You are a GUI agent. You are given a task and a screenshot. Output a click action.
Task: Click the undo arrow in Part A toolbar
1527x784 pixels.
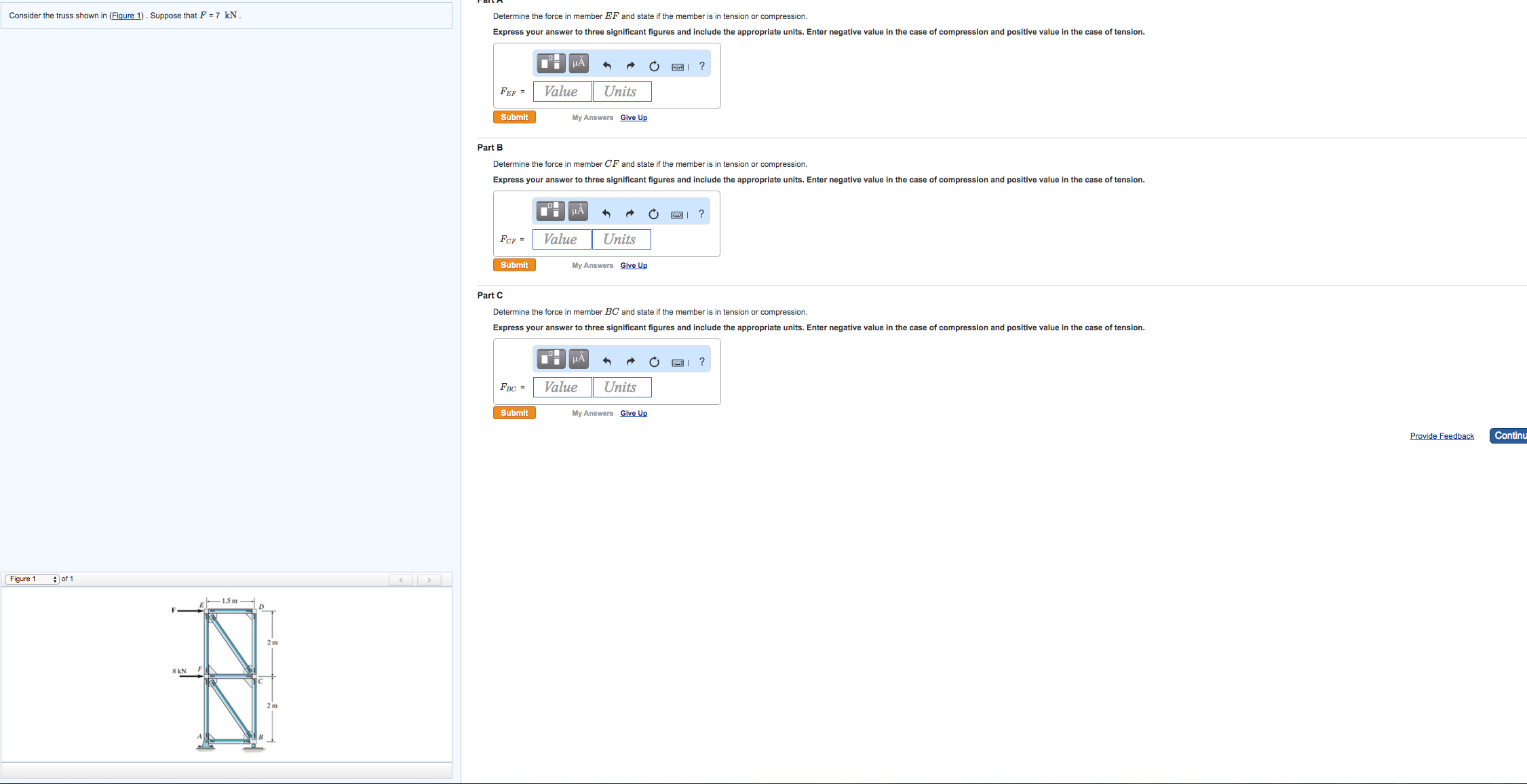pyautogui.click(x=607, y=66)
